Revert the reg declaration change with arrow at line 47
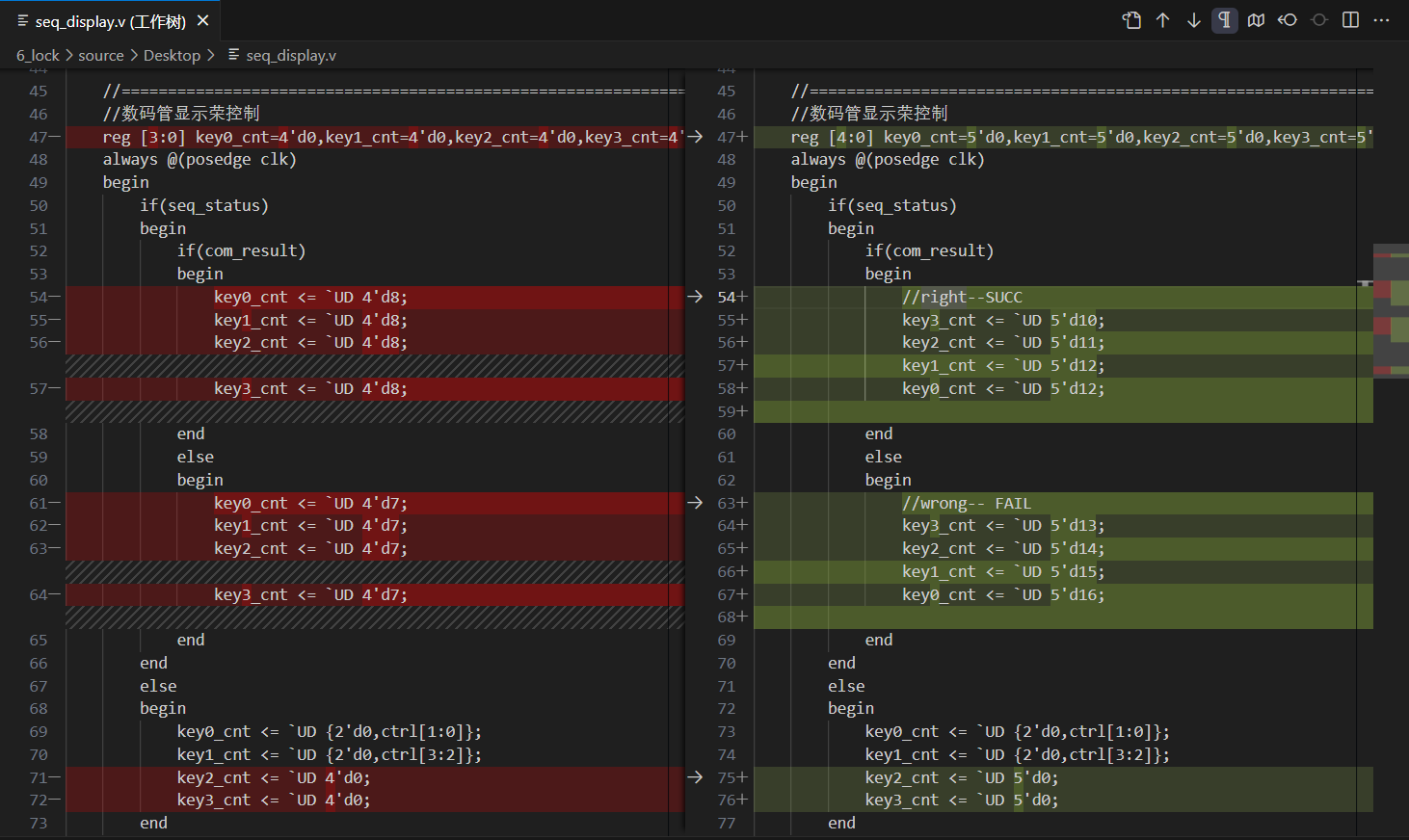Image resolution: width=1409 pixels, height=840 pixels. (695, 137)
